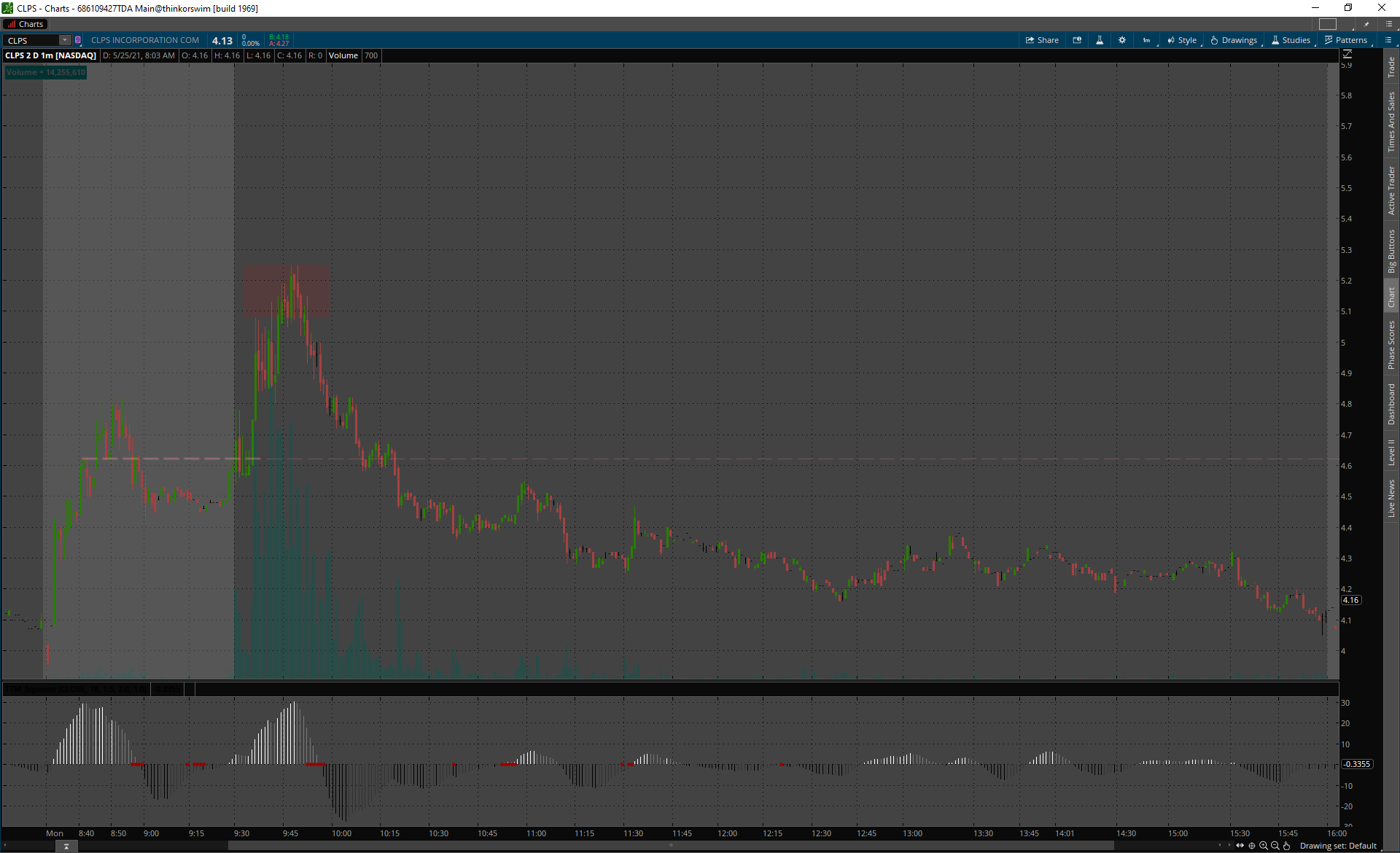Click the zoom in magnifier icon

pos(1264,846)
